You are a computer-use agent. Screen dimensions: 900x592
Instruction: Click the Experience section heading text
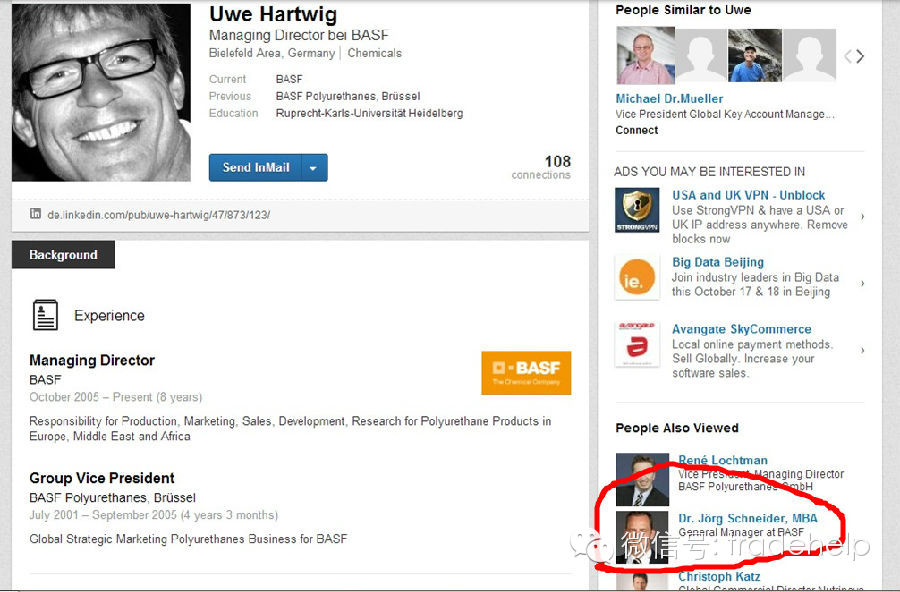coord(109,315)
